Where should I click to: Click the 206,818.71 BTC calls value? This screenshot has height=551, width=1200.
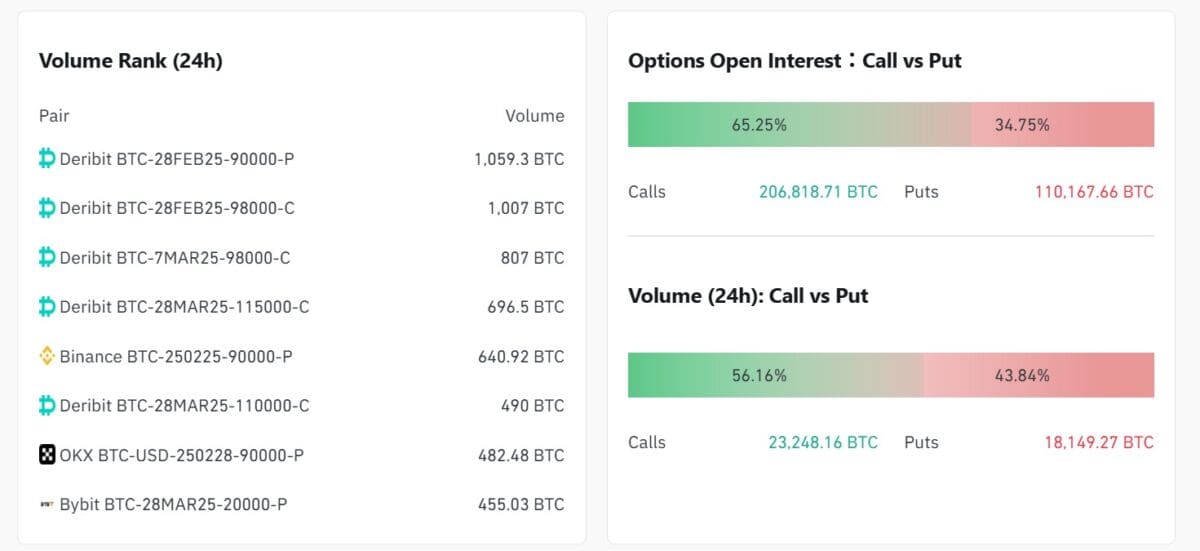click(x=818, y=192)
